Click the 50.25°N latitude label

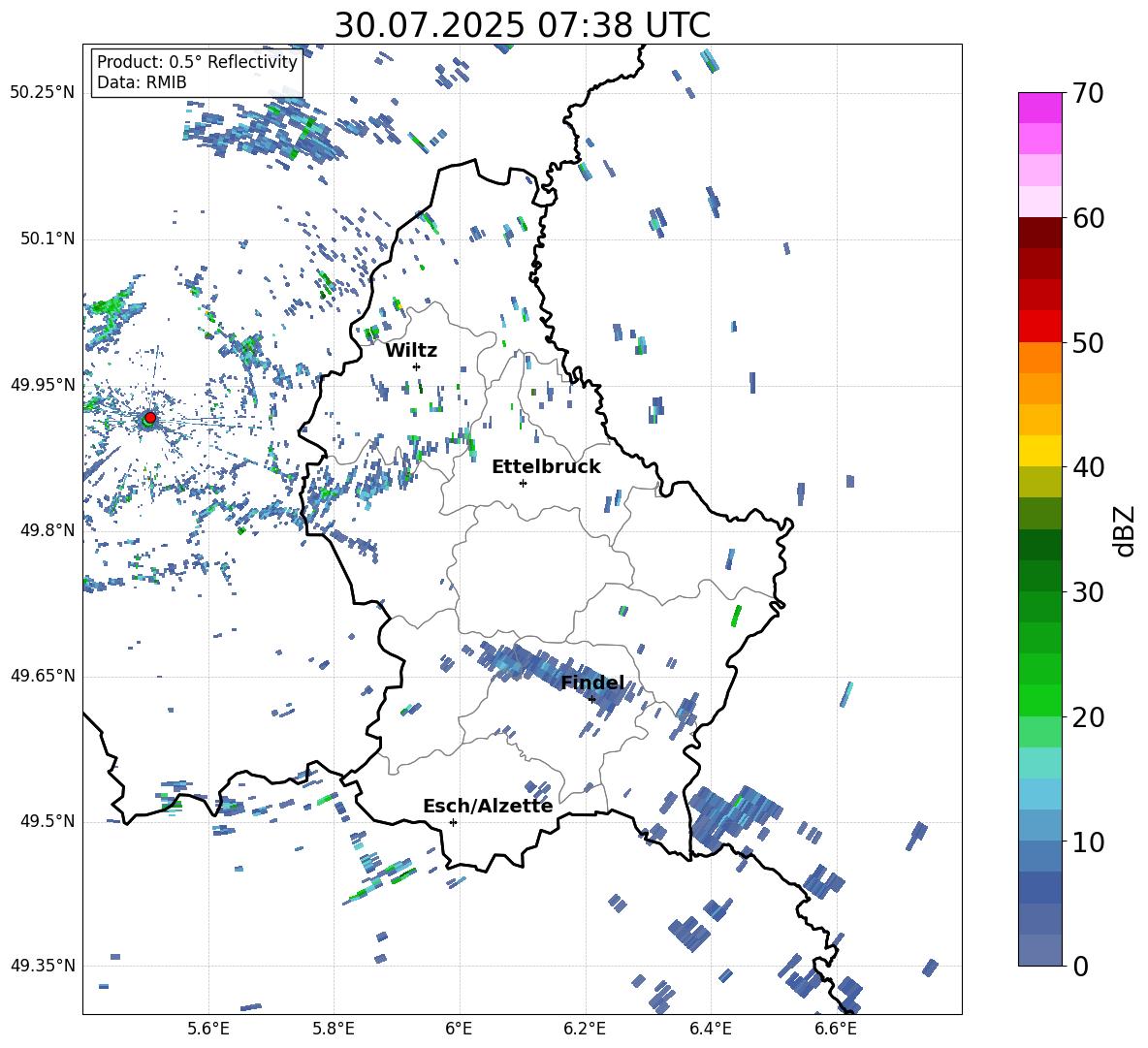pos(43,93)
